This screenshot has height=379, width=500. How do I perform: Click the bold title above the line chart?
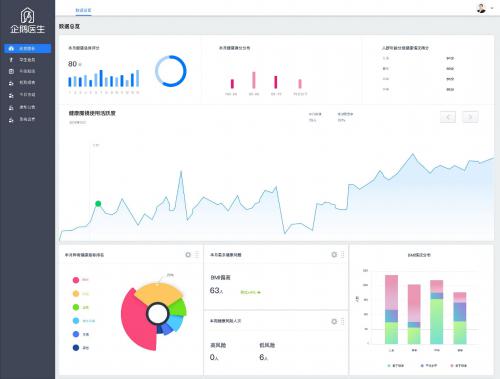click(92, 113)
